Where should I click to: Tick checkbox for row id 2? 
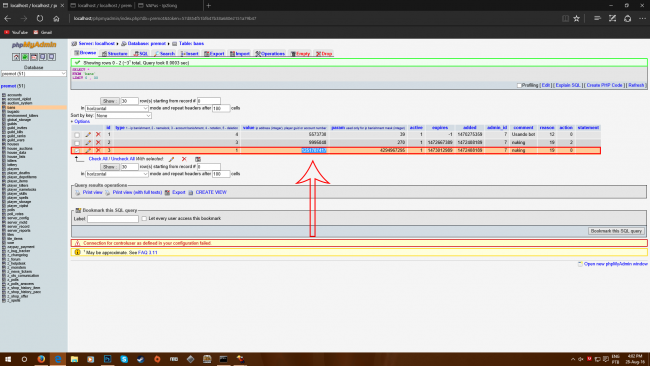(77, 143)
